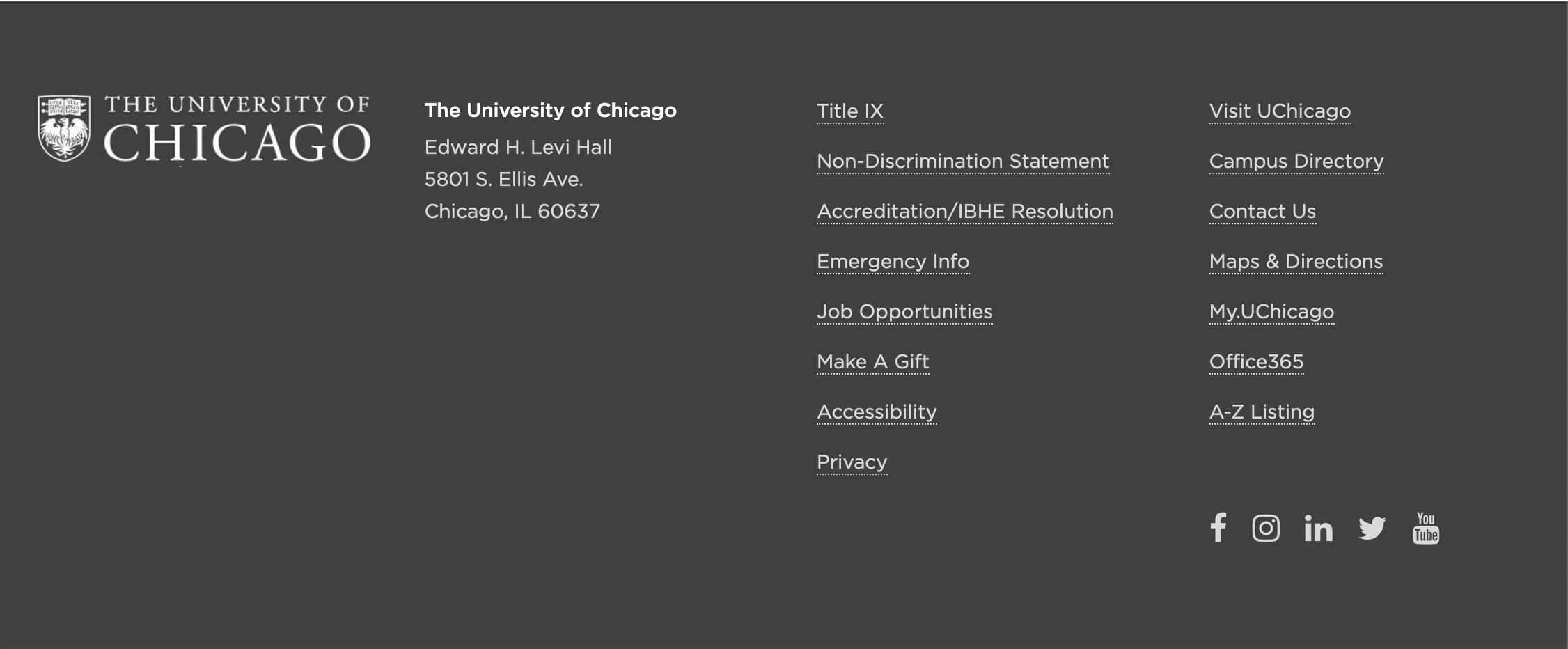This screenshot has height=649, width=1568.
Task: View Emergency Info
Action: [x=893, y=261]
